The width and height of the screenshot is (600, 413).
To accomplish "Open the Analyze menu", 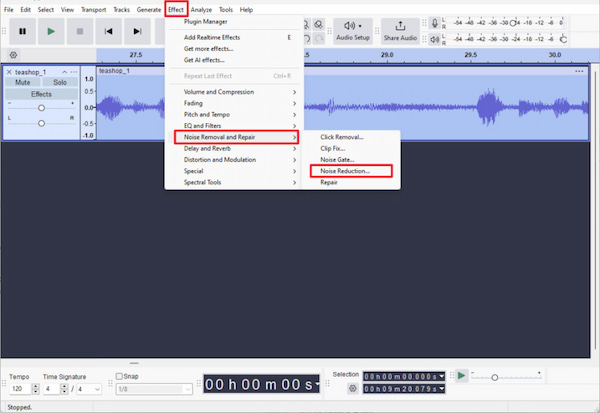I will click(201, 10).
